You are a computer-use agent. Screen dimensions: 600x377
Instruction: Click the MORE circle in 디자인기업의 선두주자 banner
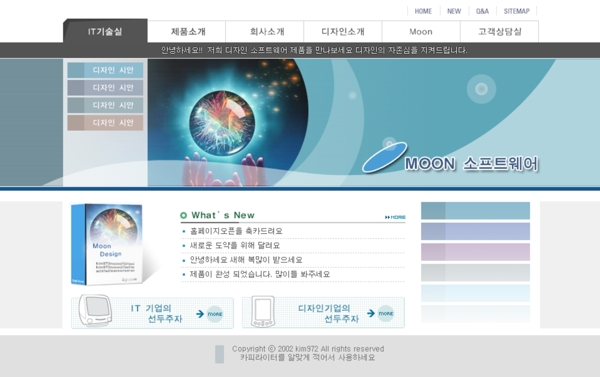(x=386, y=313)
